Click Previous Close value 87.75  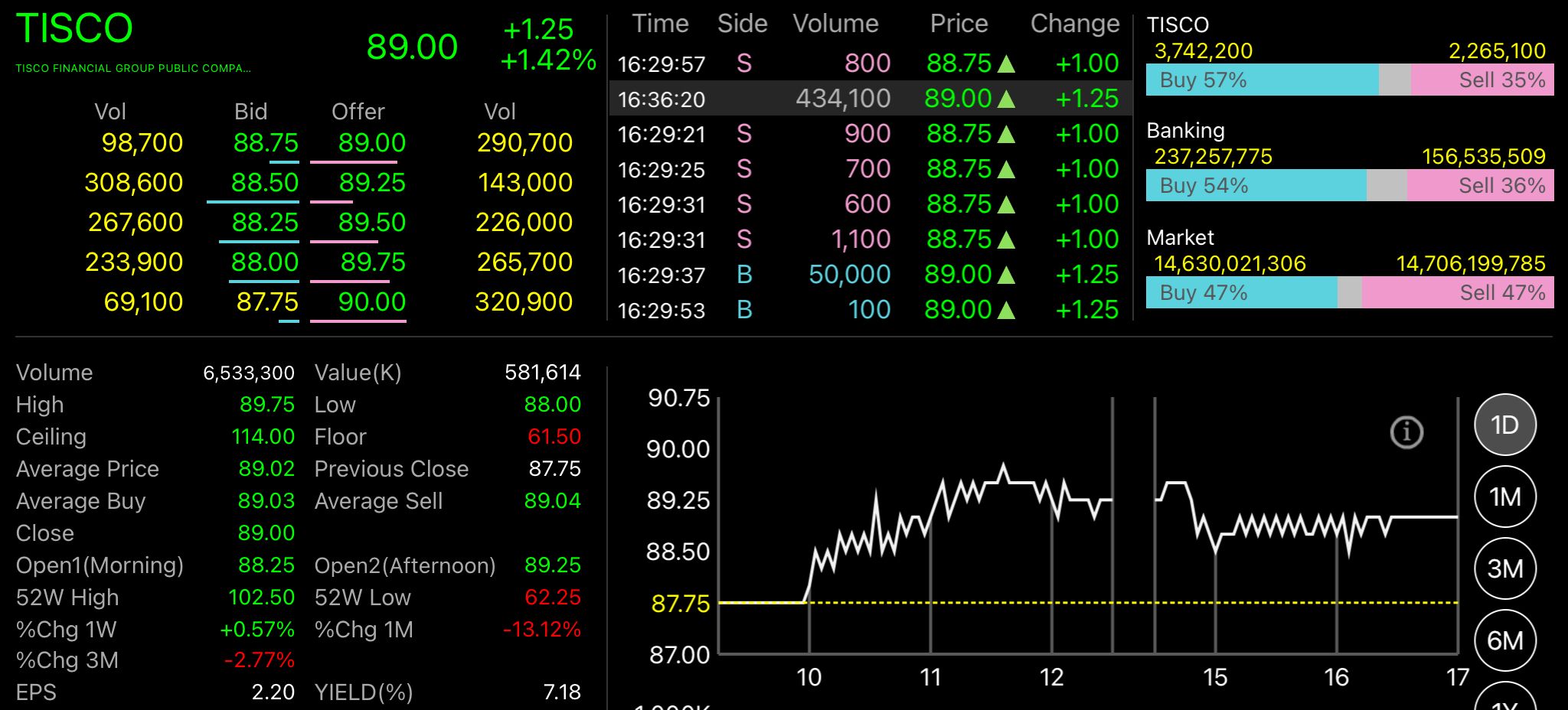click(x=554, y=469)
